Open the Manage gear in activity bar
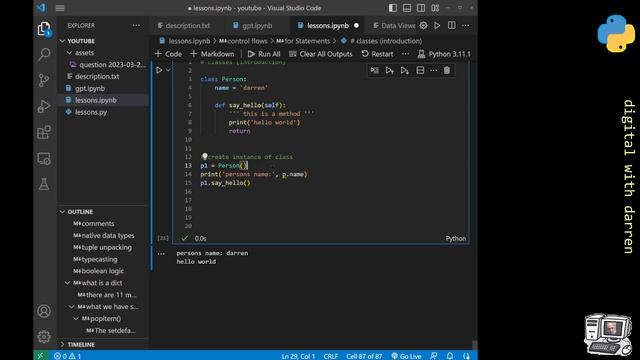The height and width of the screenshot is (360, 640). coord(44,337)
